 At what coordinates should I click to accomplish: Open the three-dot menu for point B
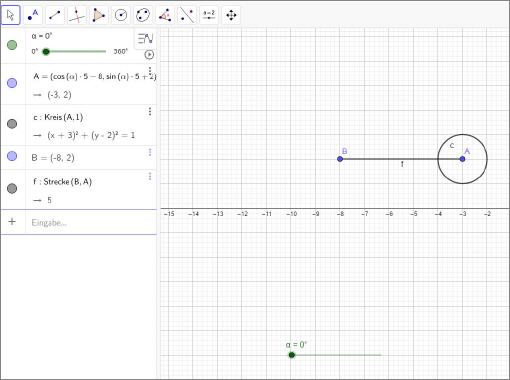150,152
